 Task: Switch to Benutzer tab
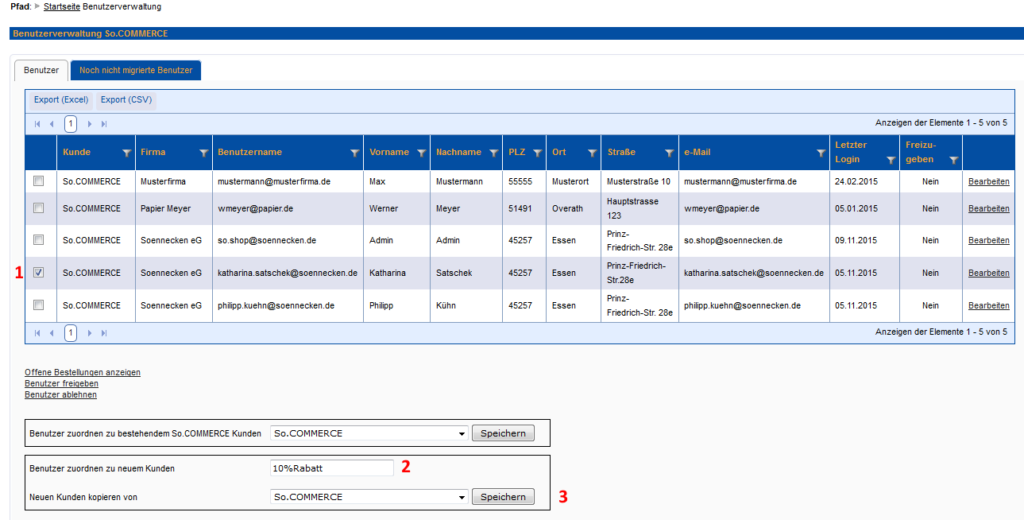(x=41, y=70)
